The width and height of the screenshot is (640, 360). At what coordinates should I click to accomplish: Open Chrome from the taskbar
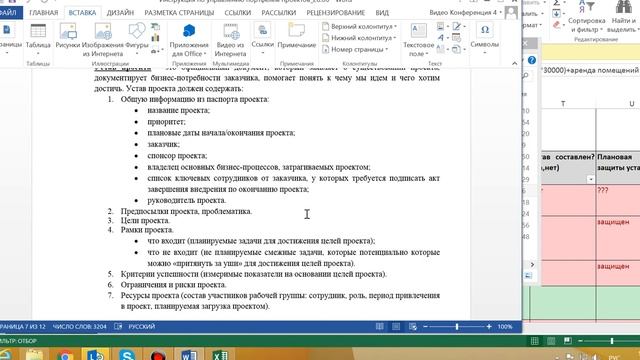click(x=65, y=355)
